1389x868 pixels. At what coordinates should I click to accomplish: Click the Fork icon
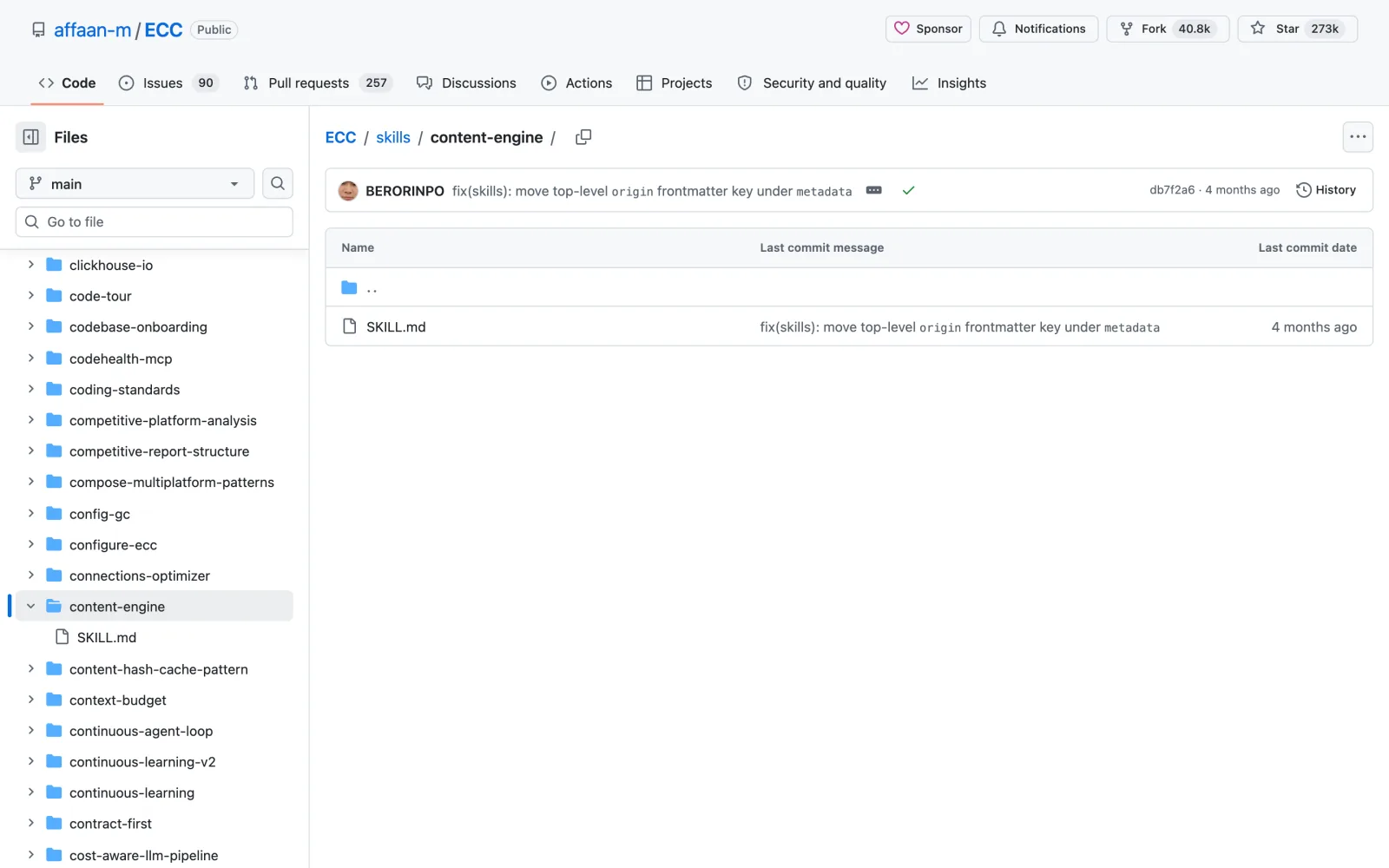(1126, 29)
